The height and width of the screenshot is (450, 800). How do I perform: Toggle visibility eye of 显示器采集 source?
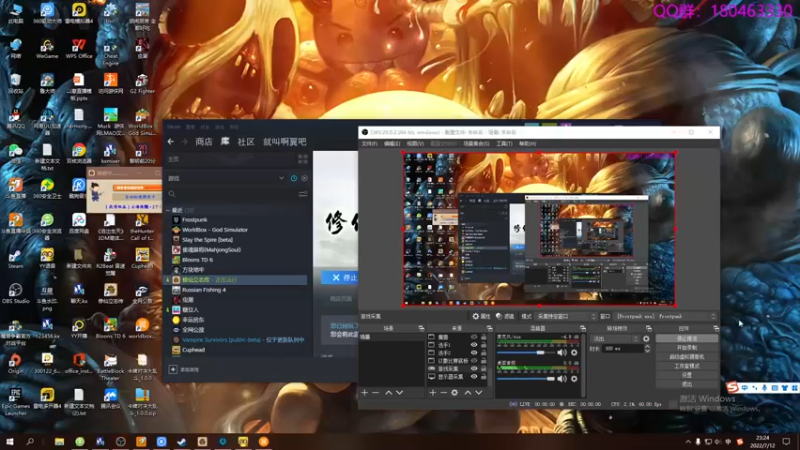click(474, 377)
